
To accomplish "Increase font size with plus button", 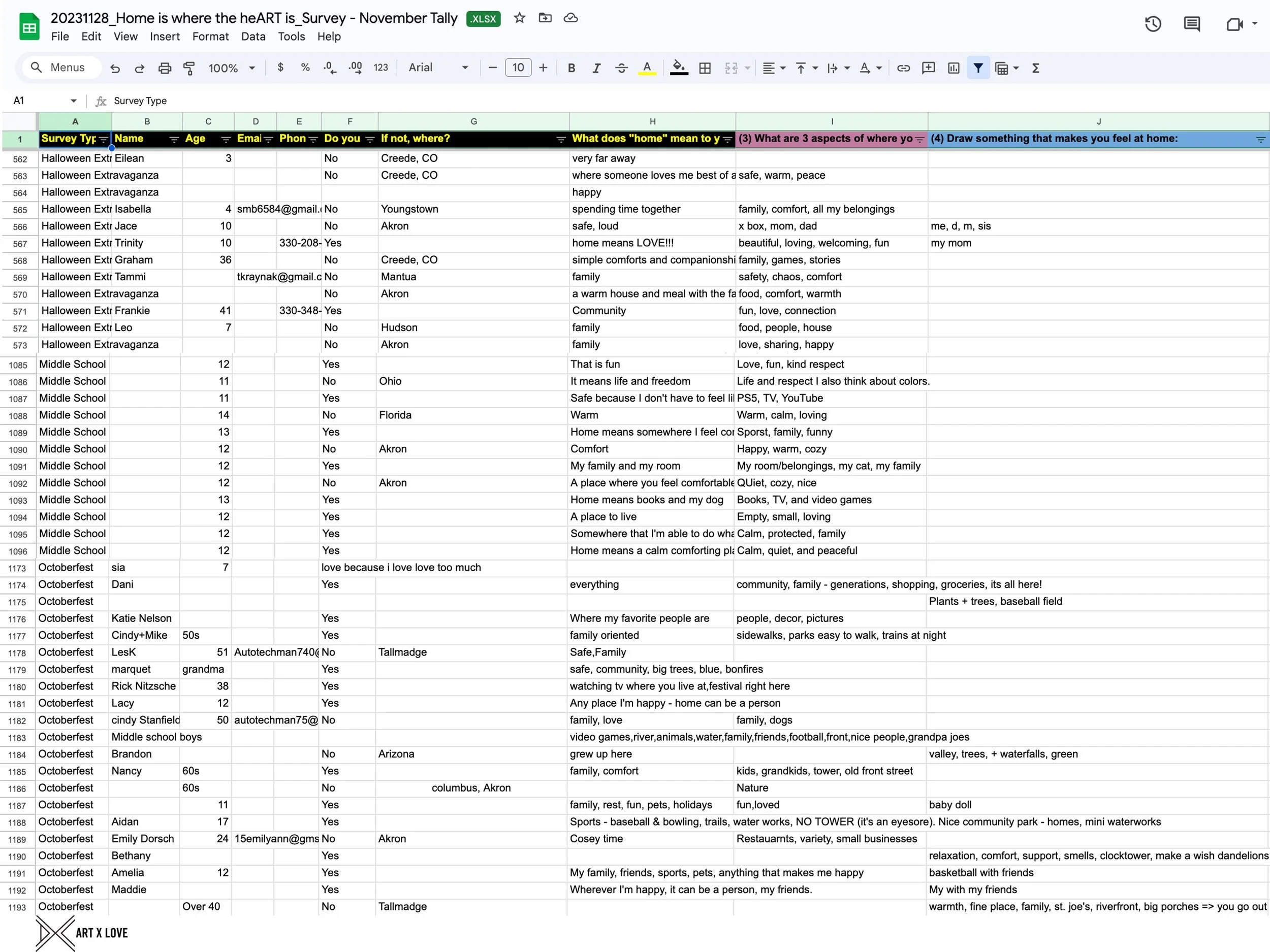I will (543, 68).
